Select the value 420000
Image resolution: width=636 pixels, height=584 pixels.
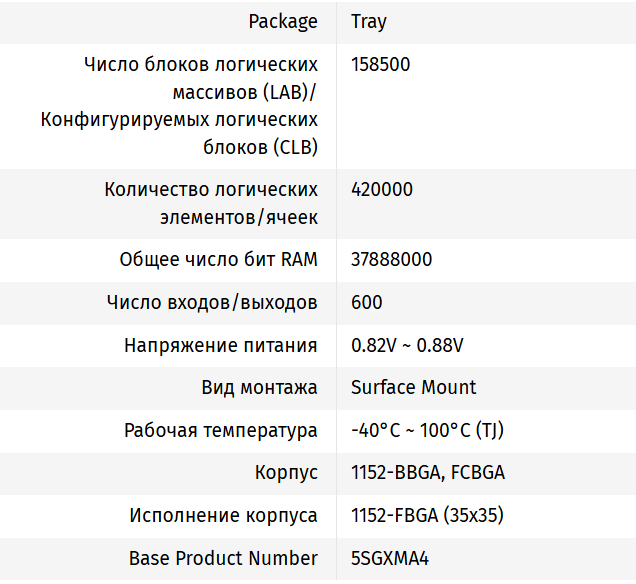[382, 190]
